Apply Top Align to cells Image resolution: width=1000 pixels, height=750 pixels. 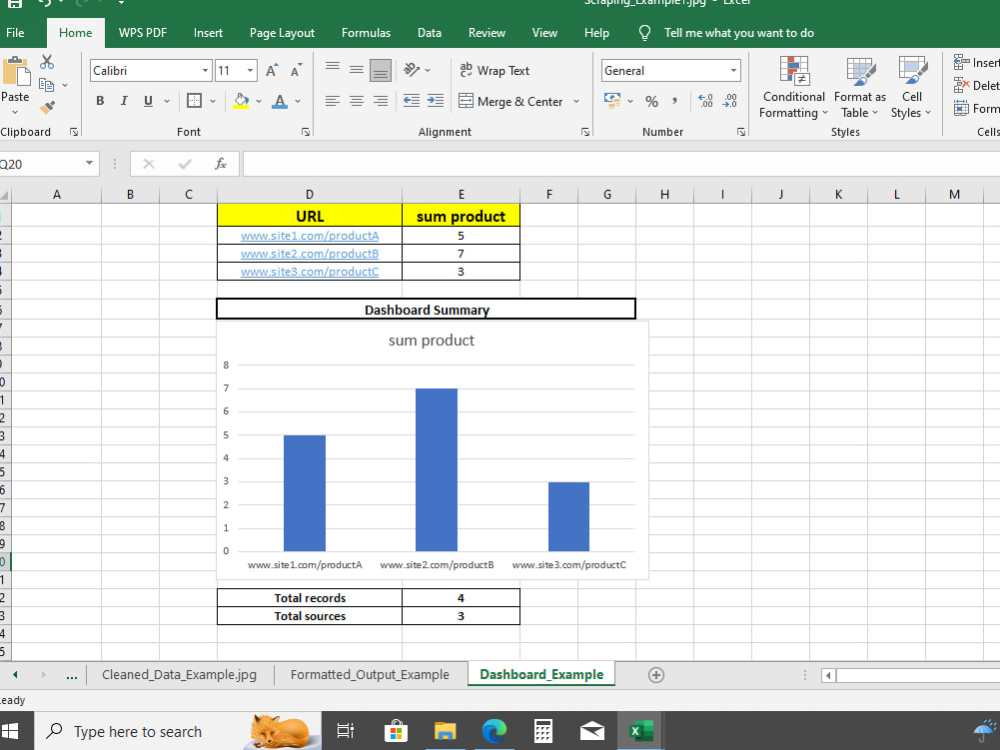pyautogui.click(x=332, y=67)
